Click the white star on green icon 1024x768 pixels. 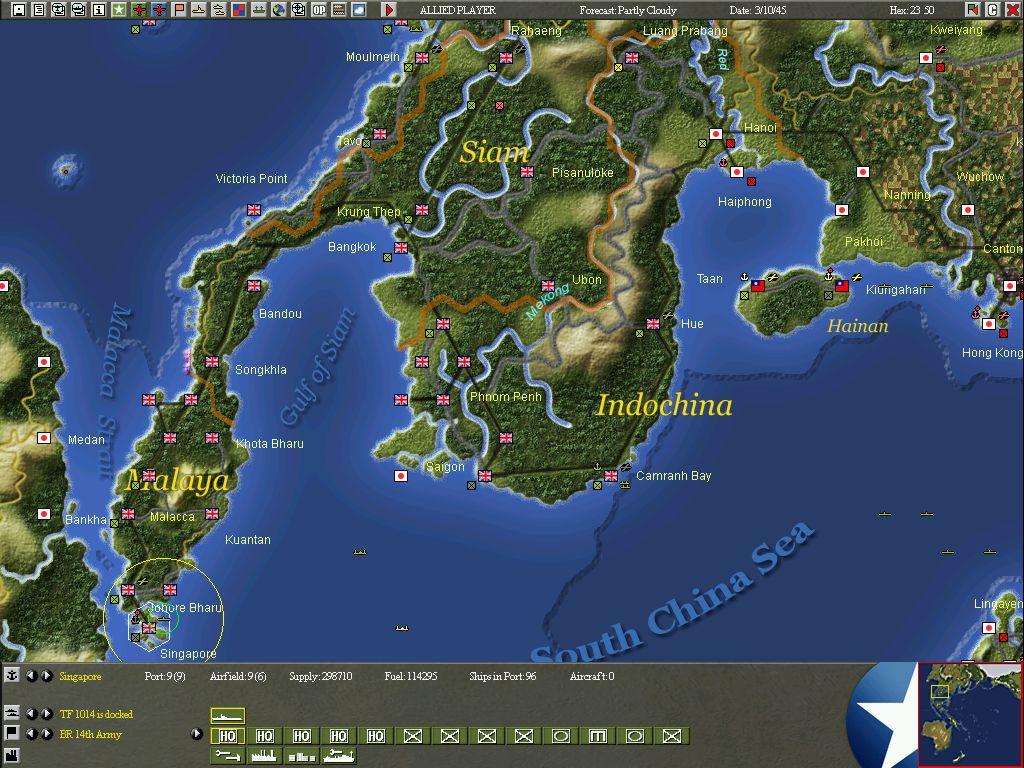pos(118,9)
